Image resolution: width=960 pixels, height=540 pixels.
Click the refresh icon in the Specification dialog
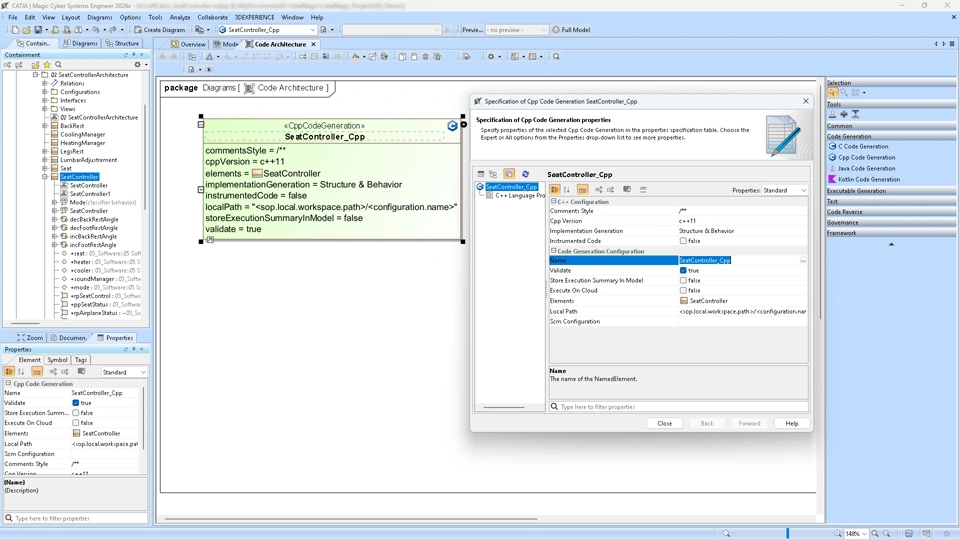525,174
